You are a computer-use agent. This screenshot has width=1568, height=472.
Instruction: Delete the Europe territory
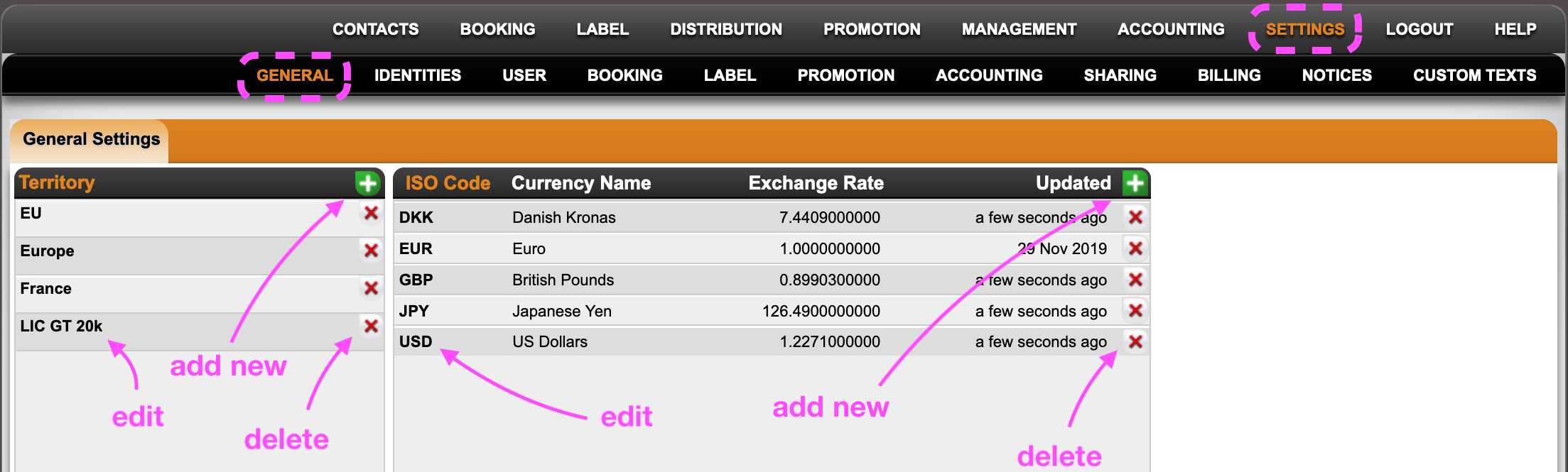[371, 251]
